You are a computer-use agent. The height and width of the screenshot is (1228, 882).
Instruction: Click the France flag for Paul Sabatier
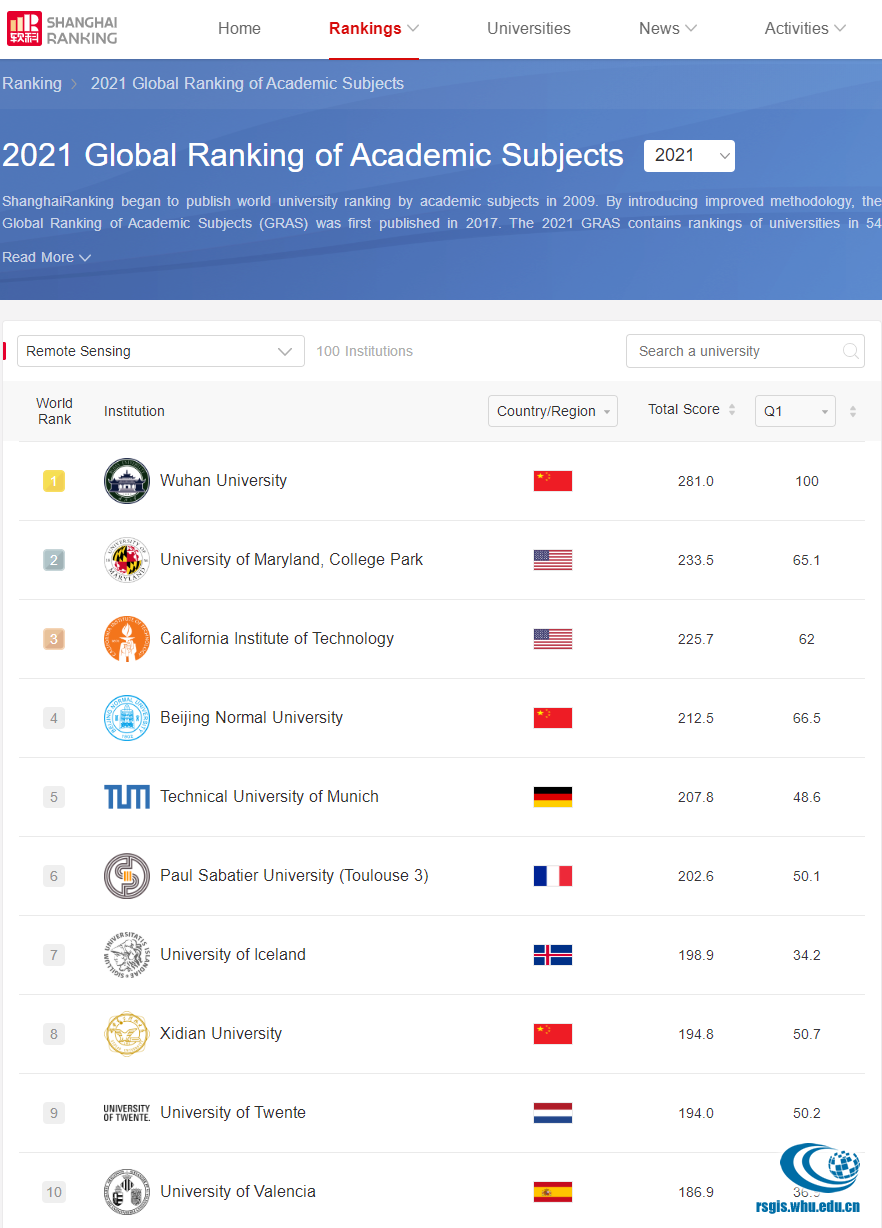[x=553, y=876]
